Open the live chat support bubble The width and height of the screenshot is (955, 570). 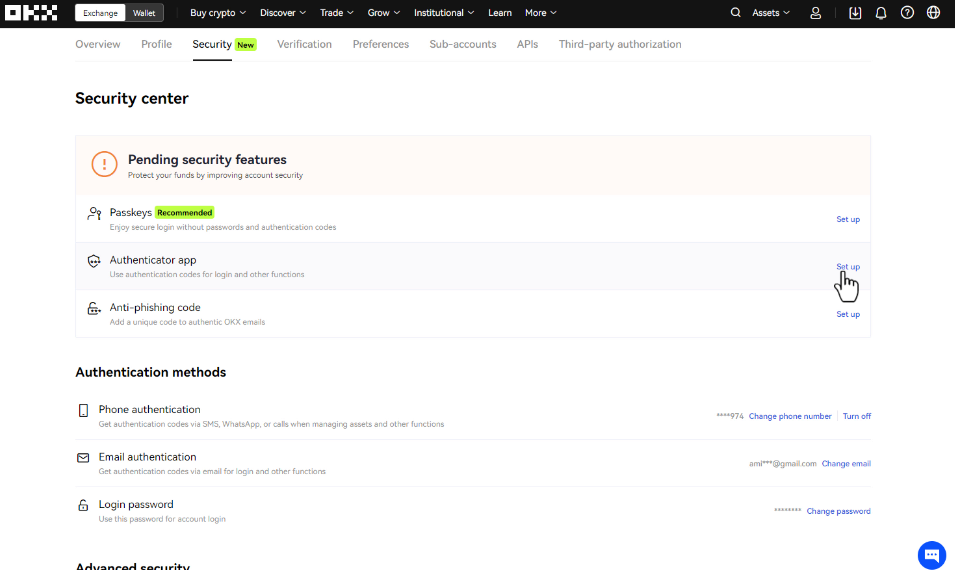pyautogui.click(x=932, y=555)
